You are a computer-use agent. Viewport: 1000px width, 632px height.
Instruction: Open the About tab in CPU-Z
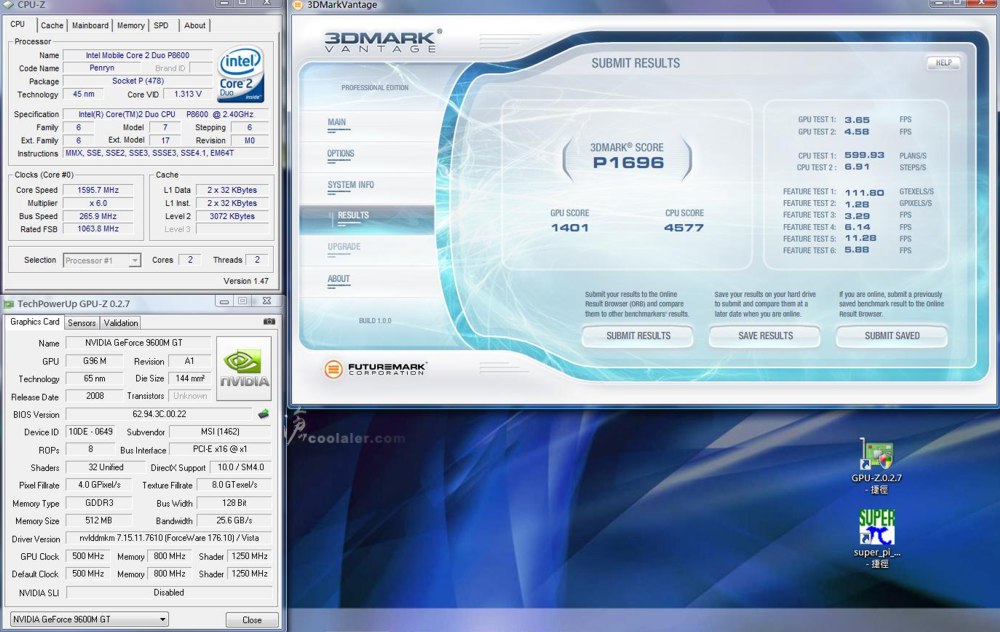[195, 26]
